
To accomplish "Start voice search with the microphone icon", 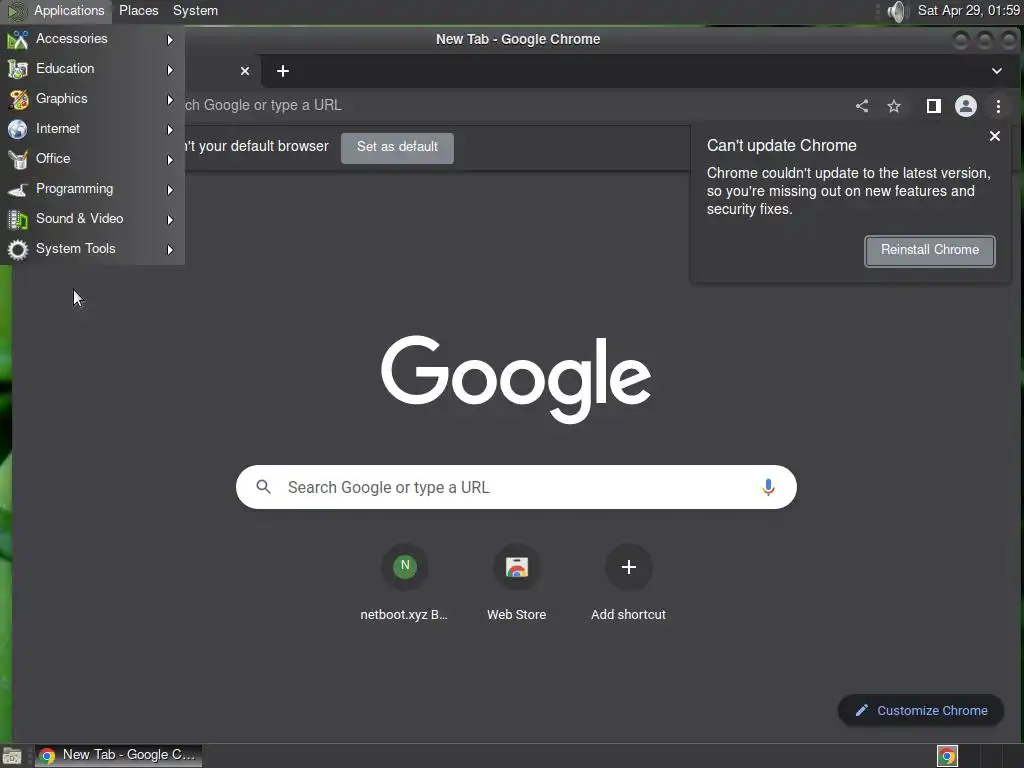I will [768, 487].
